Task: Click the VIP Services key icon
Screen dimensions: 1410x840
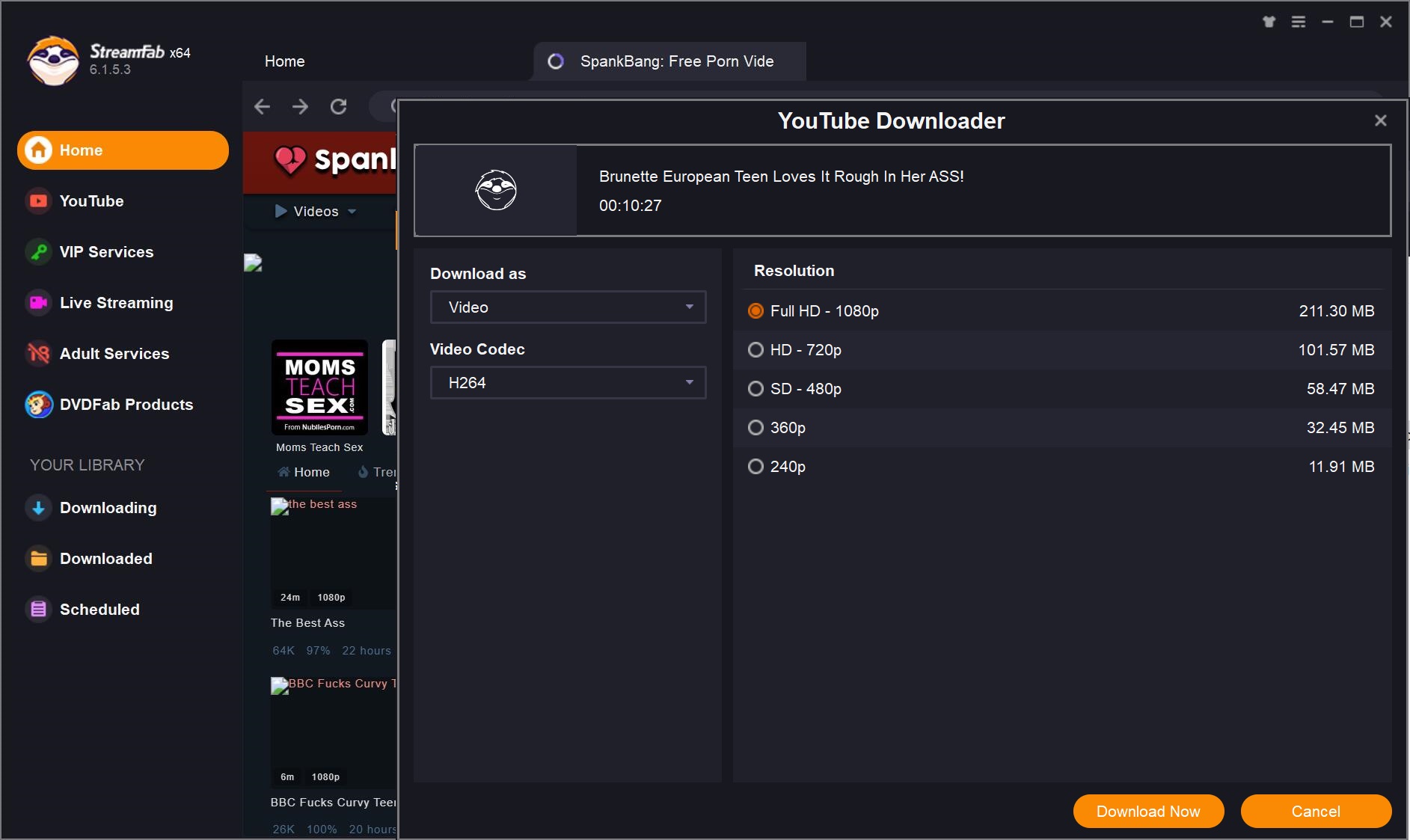Action: tap(38, 252)
